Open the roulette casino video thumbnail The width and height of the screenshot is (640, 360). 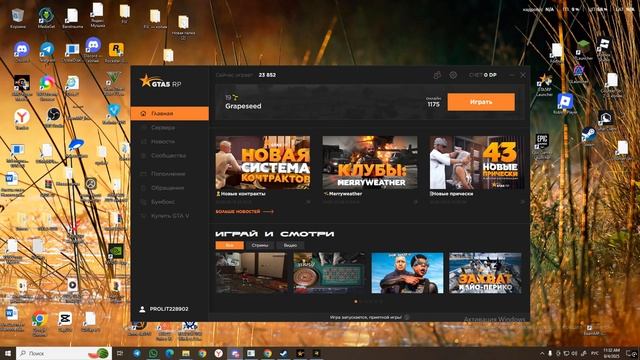click(329, 273)
